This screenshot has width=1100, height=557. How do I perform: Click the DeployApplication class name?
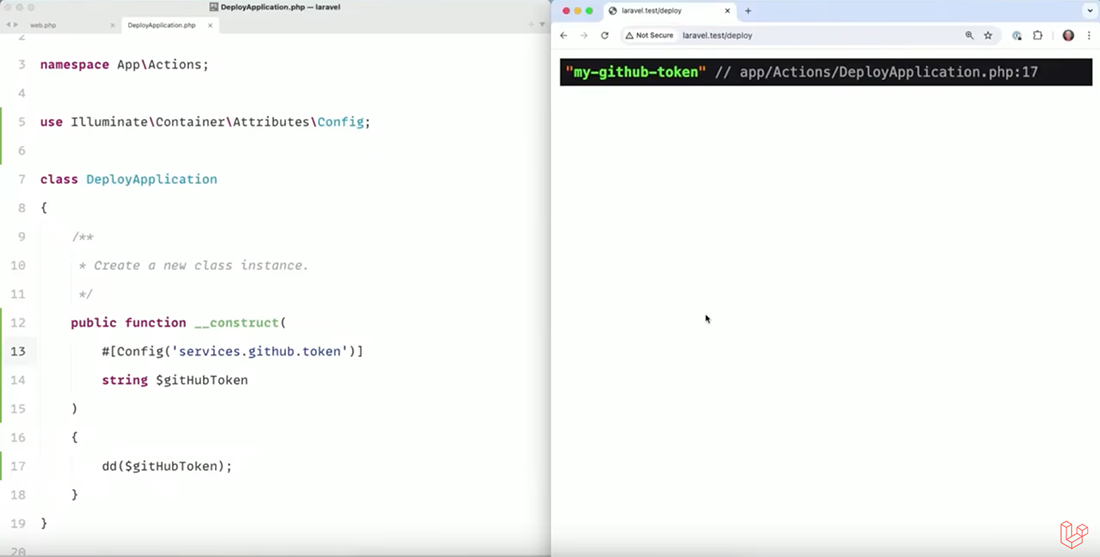tap(152, 180)
